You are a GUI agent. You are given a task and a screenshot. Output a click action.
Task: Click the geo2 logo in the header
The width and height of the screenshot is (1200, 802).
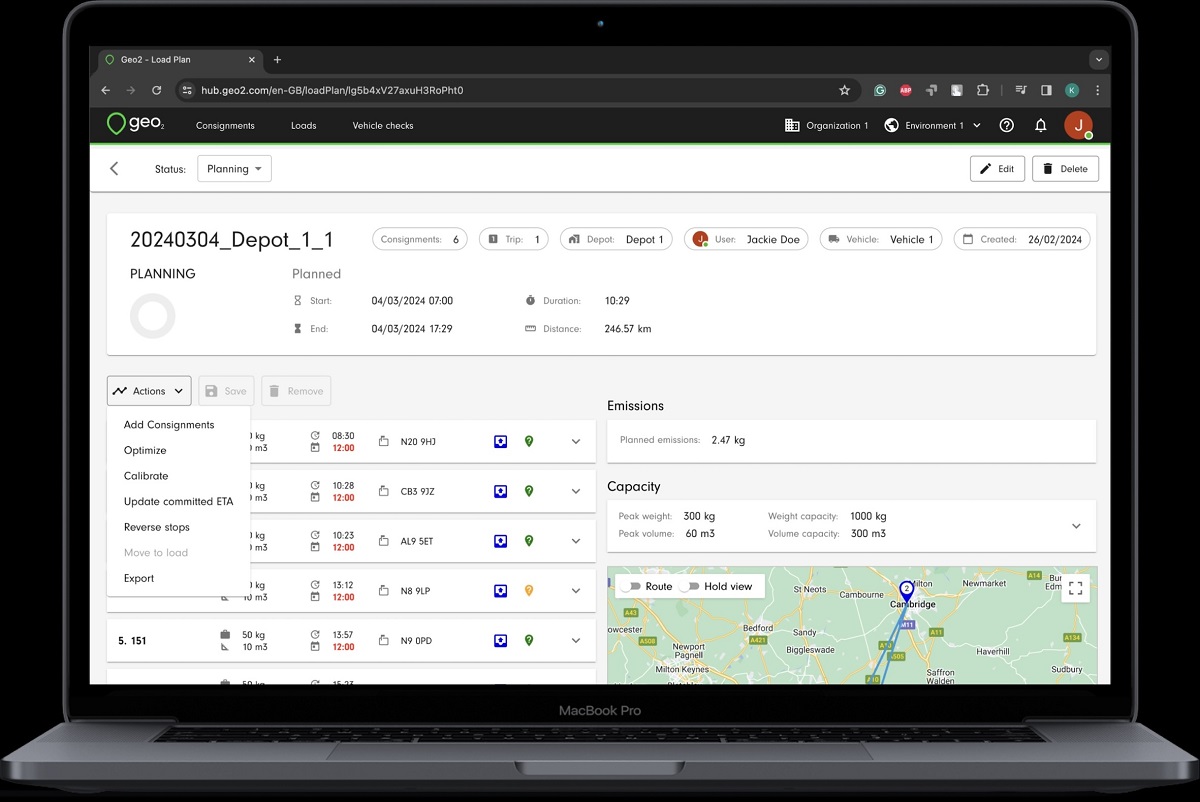[x=135, y=125]
